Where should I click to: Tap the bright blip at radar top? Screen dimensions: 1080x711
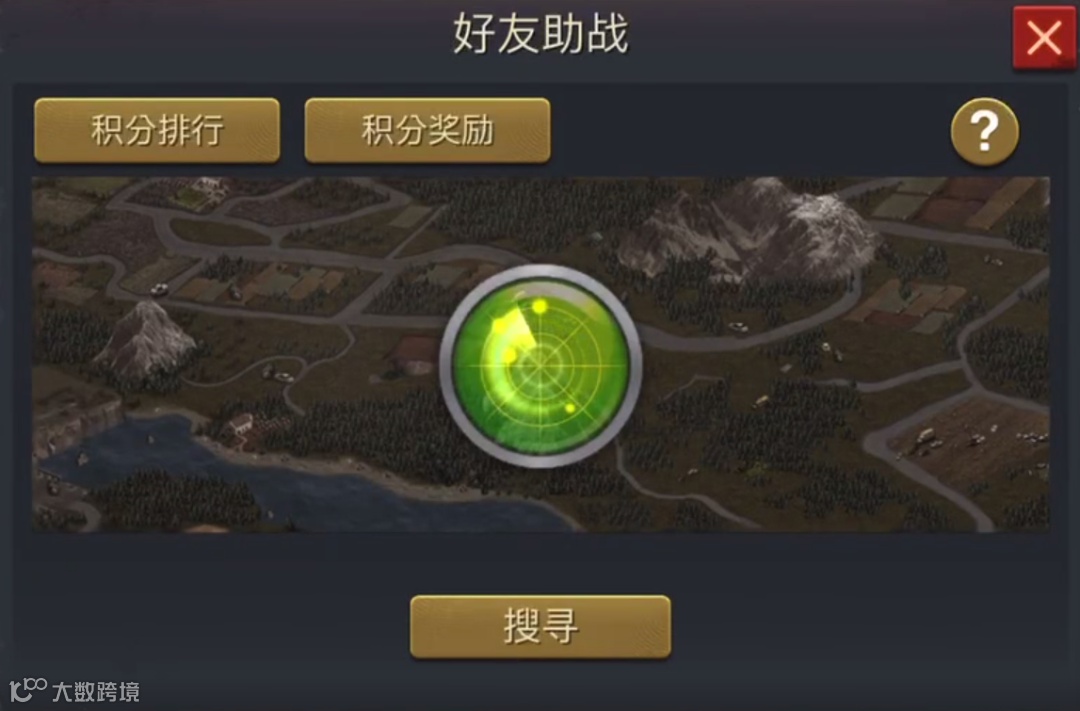(x=540, y=305)
